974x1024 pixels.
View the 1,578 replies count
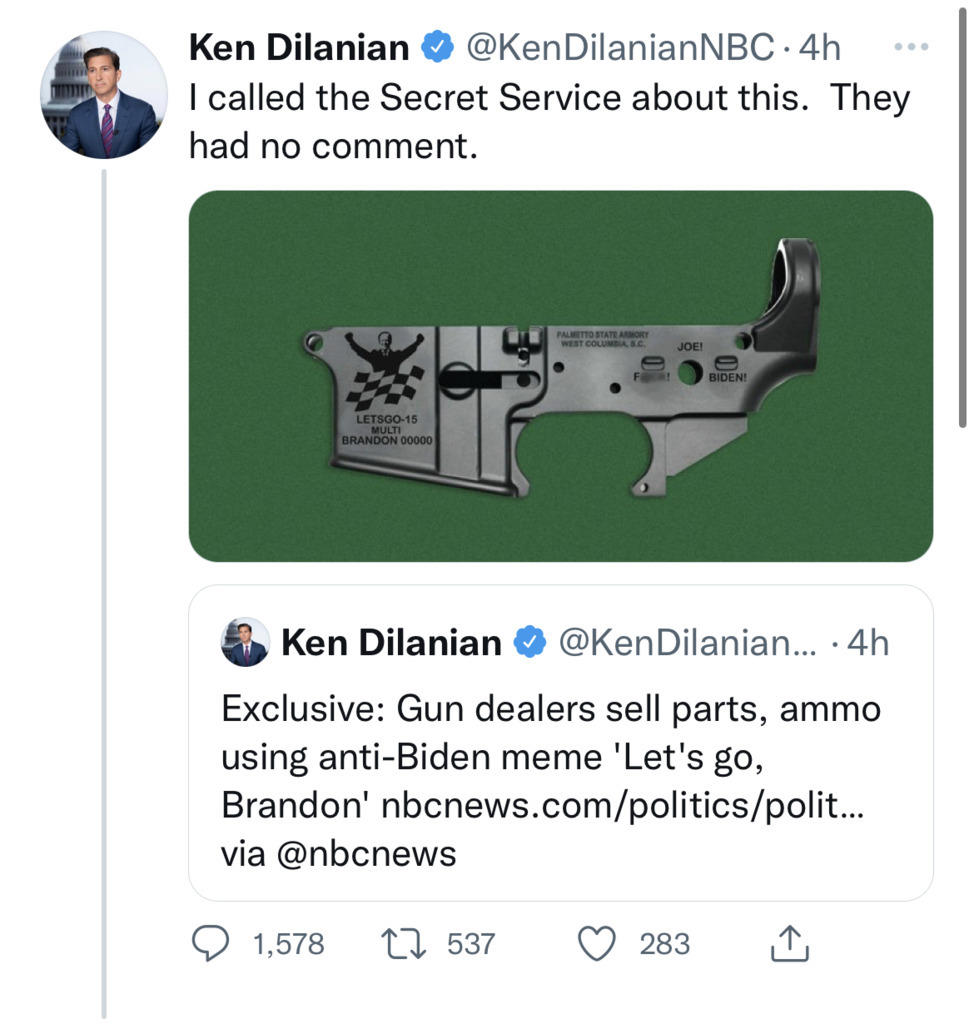click(288, 943)
